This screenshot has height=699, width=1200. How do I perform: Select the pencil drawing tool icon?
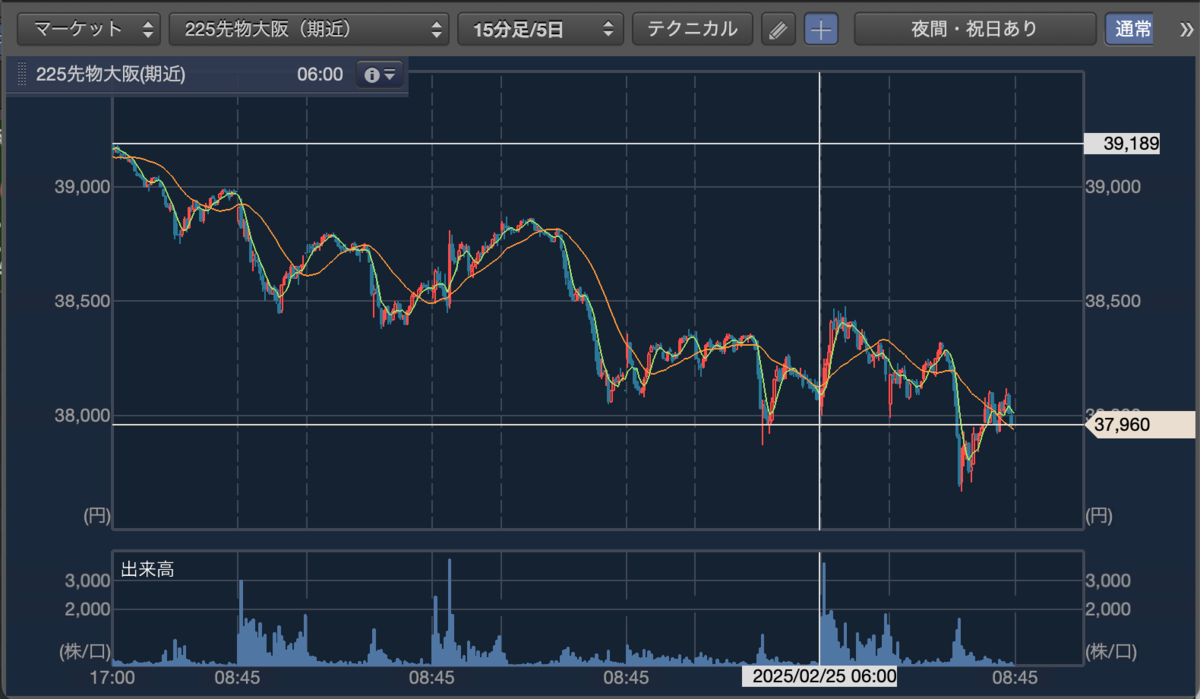pyautogui.click(x=777, y=29)
